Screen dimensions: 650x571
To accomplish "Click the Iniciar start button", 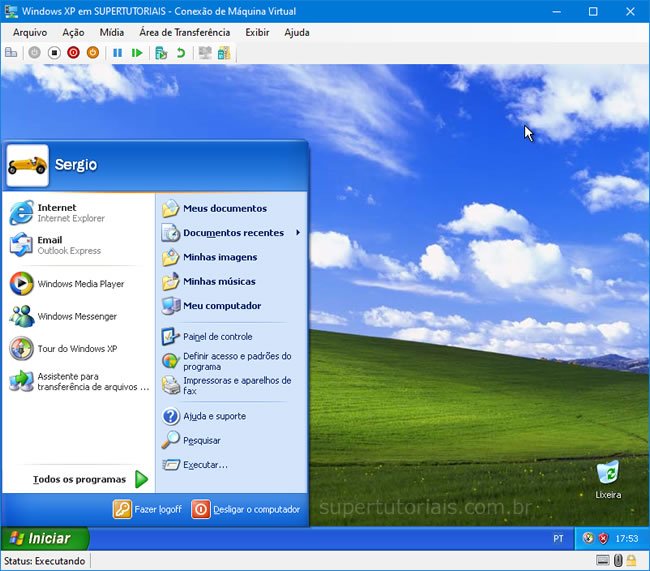I will 44,538.
